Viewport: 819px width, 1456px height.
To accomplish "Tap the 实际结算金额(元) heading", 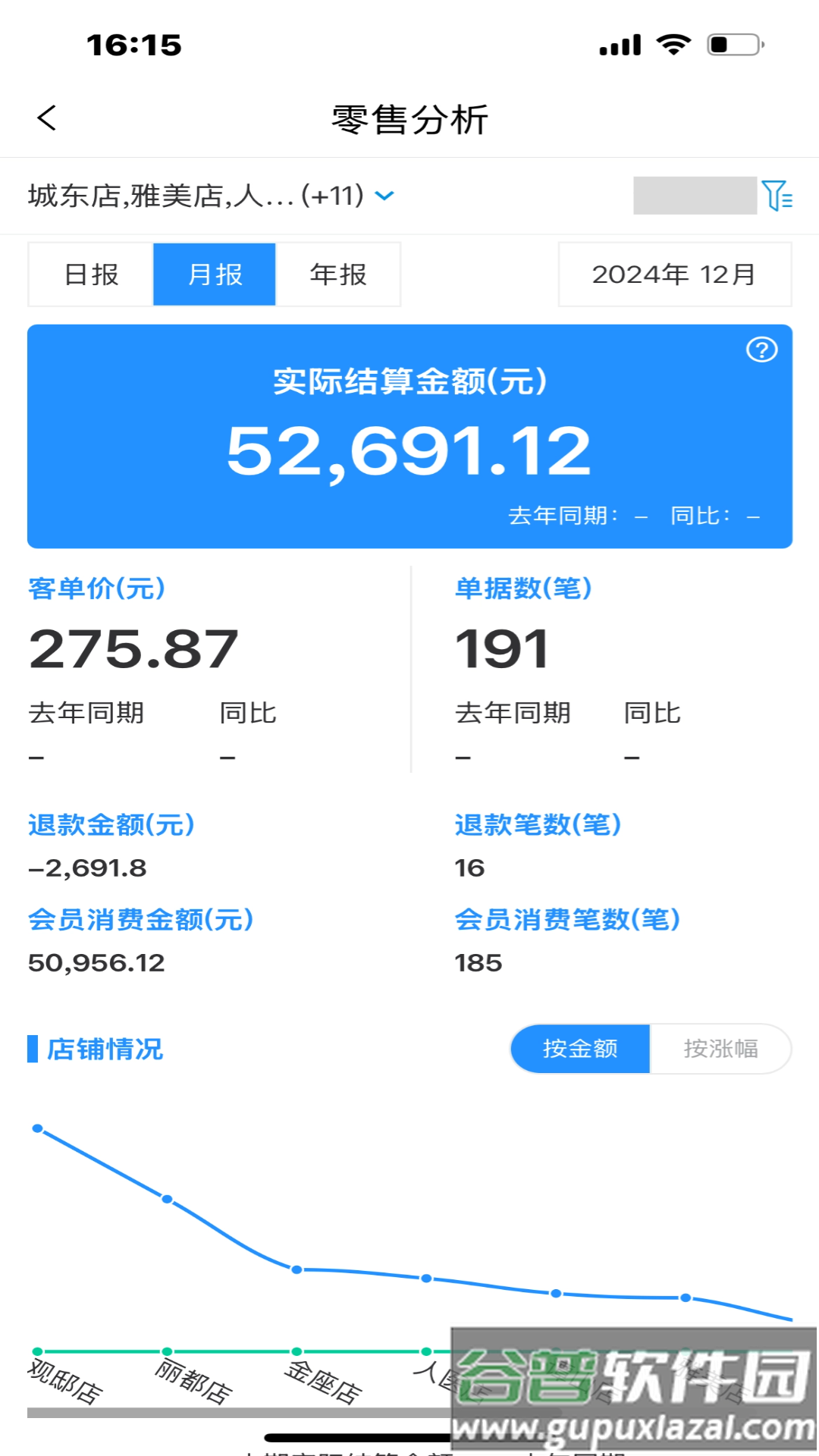I will [410, 381].
